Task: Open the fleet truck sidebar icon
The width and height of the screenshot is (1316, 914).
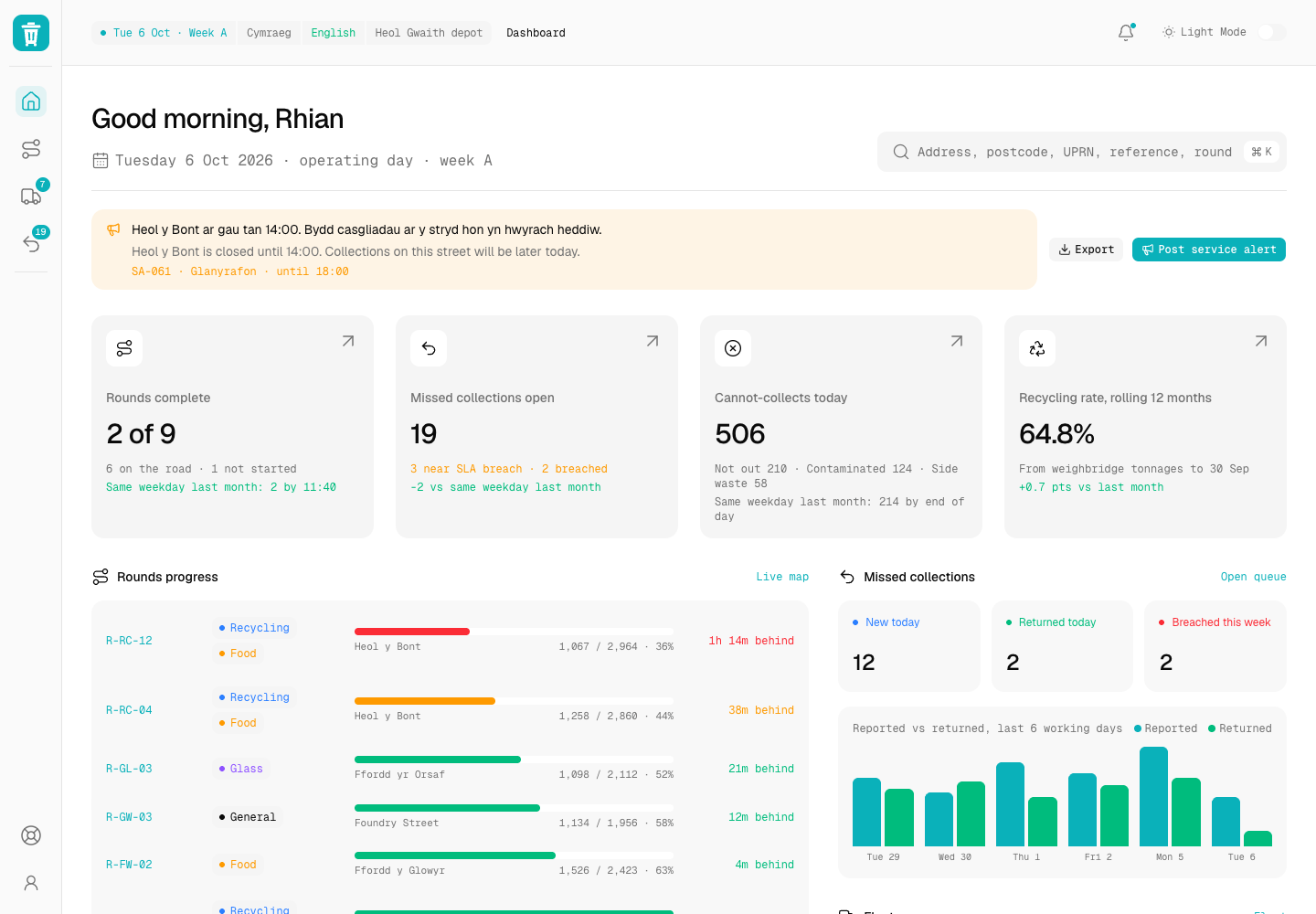Action: [31, 197]
